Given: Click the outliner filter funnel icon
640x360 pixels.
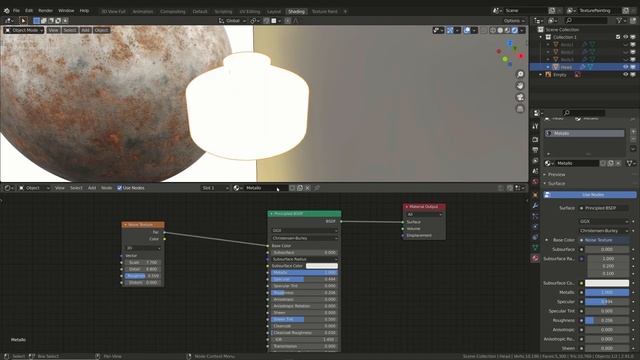Looking at the screenshot, I should pos(620,20).
